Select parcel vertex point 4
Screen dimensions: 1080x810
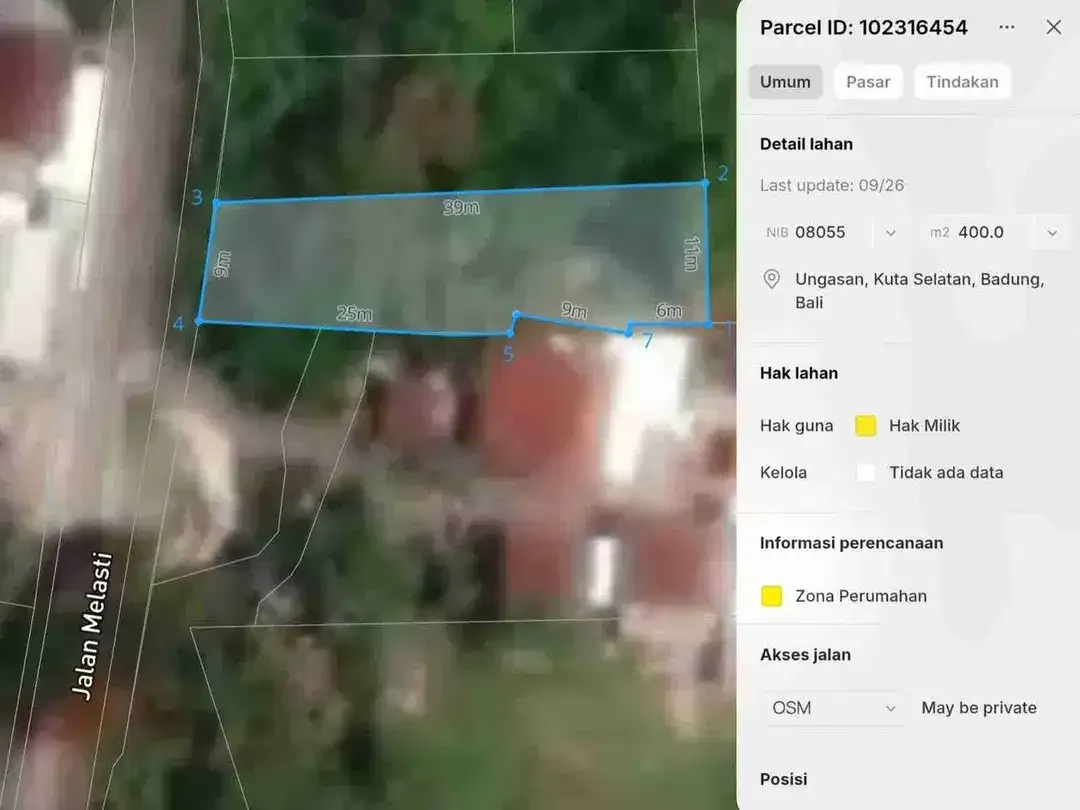(x=199, y=321)
